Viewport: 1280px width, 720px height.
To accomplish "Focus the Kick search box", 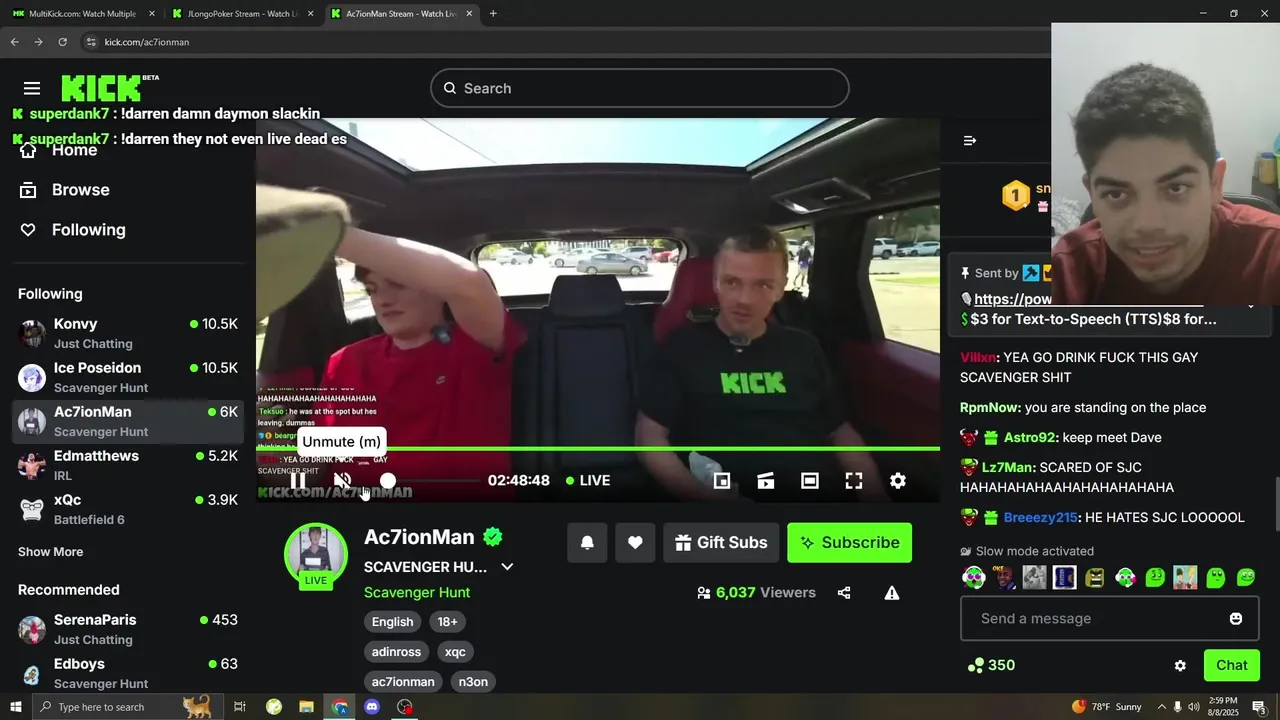I will [x=640, y=88].
